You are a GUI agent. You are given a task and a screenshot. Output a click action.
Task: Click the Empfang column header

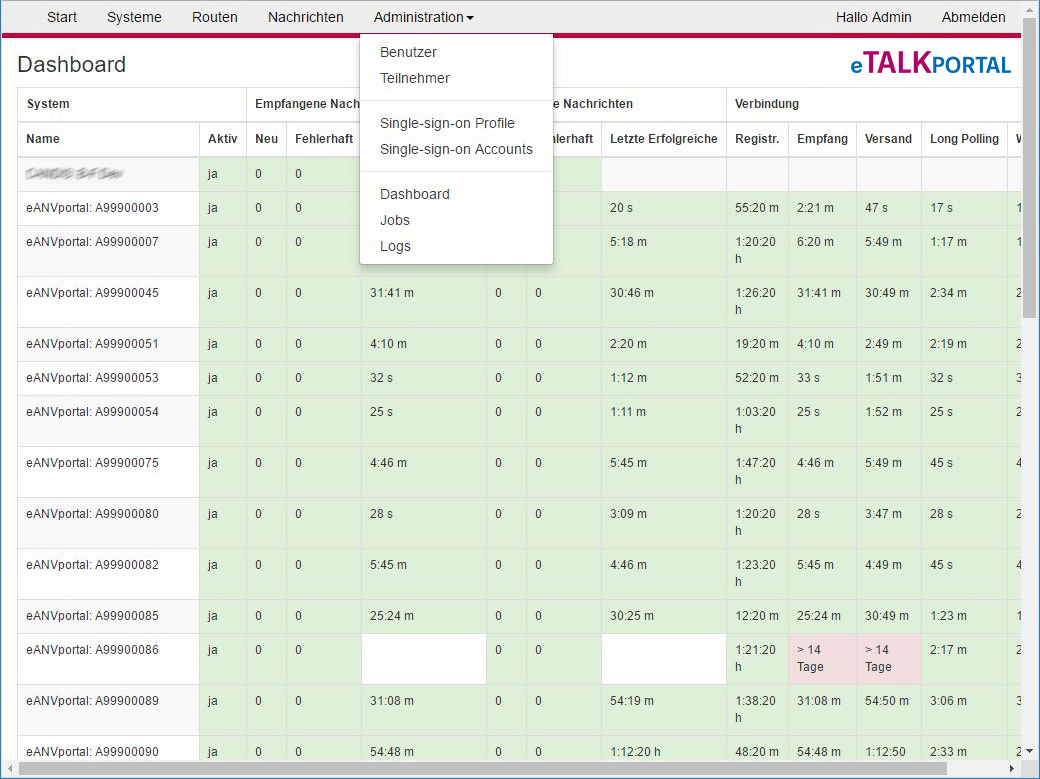coord(822,139)
